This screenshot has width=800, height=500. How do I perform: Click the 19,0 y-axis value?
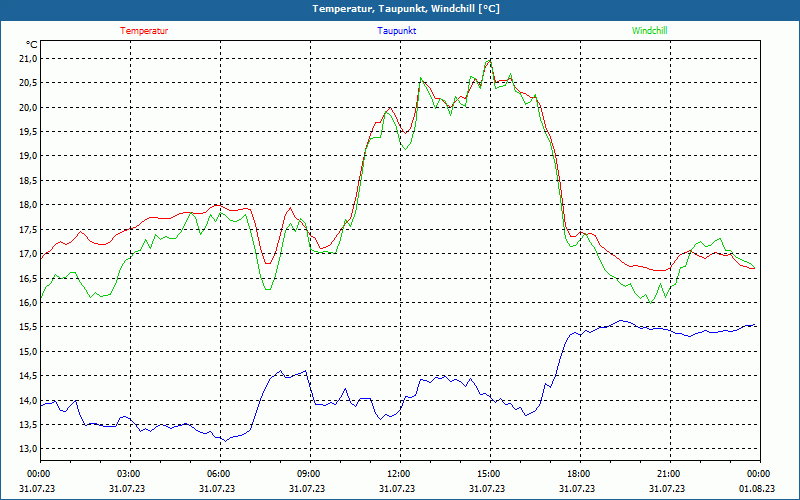click(x=29, y=156)
